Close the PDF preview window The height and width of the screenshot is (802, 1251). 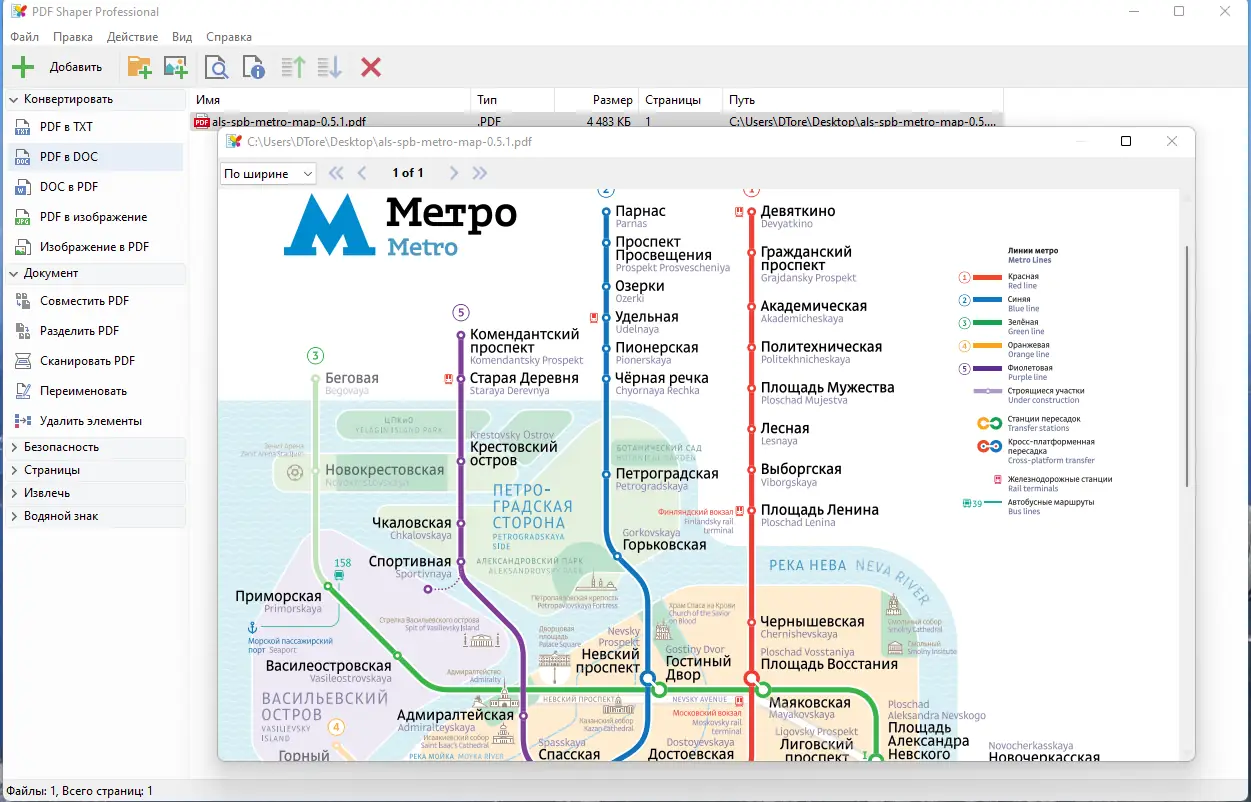(1172, 142)
